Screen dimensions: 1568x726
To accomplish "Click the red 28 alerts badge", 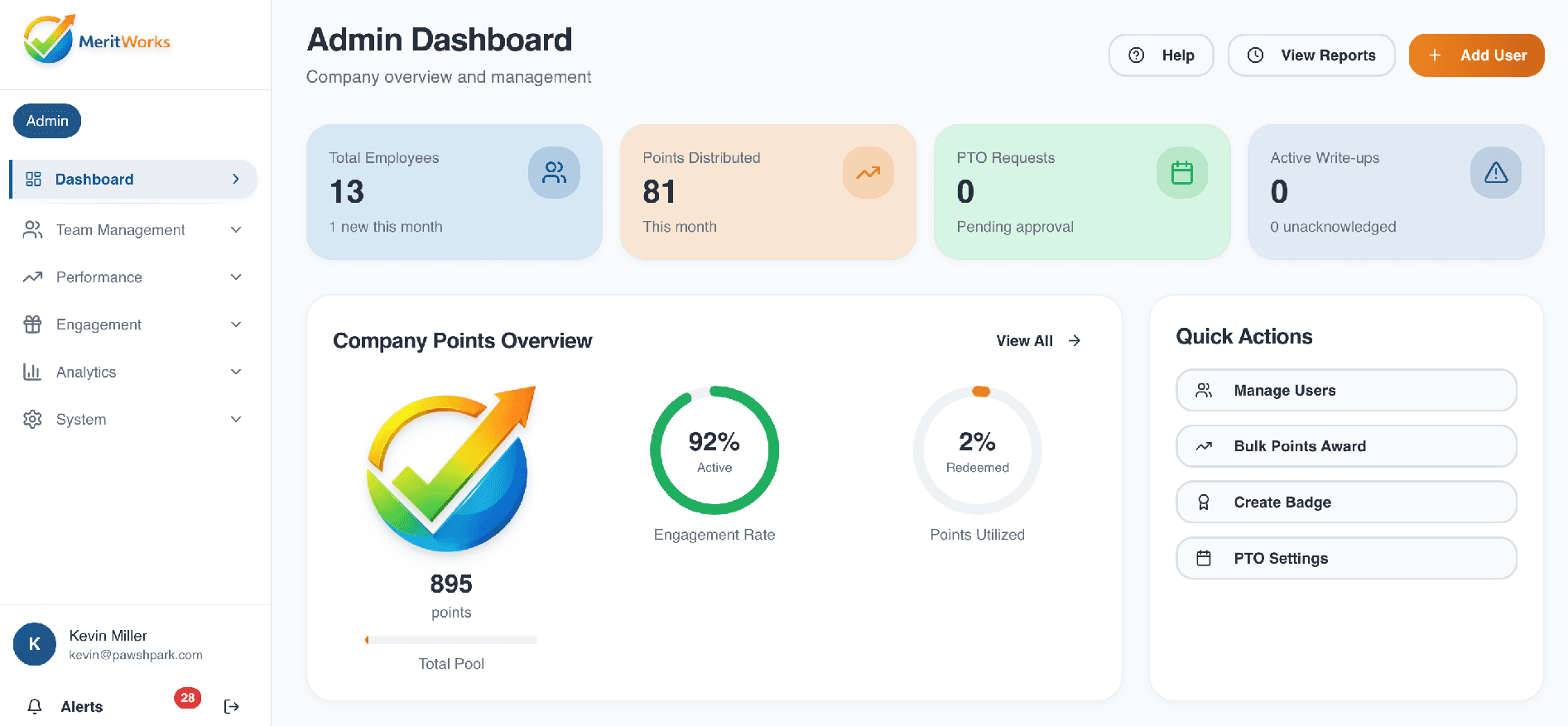I will (187, 698).
